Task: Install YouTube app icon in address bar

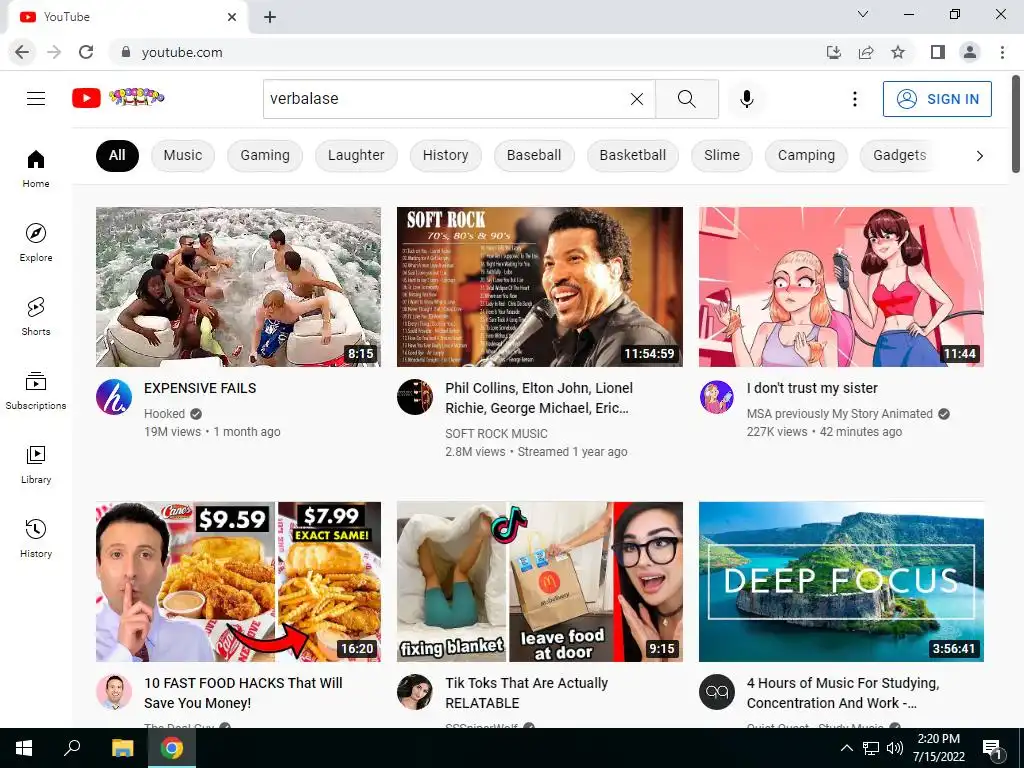Action: coord(834,52)
